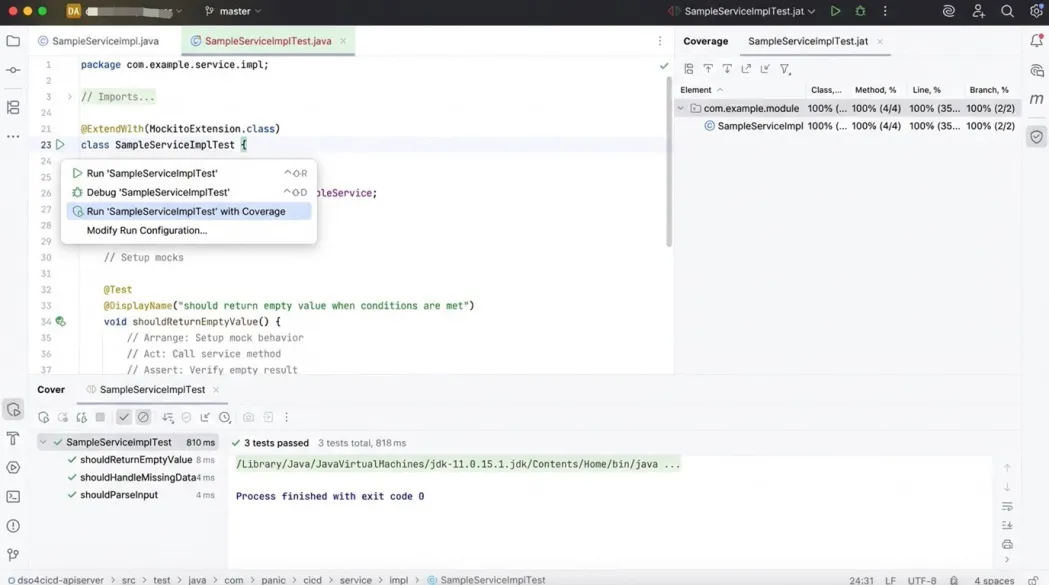Open the Notifications bell in right sidebar
The height and width of the screenshot is (585, 1049).
(1036, 41)
